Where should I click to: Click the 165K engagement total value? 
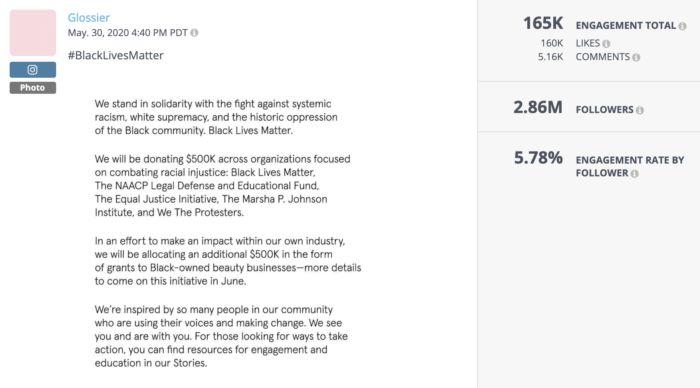click(x=543, y=23)
